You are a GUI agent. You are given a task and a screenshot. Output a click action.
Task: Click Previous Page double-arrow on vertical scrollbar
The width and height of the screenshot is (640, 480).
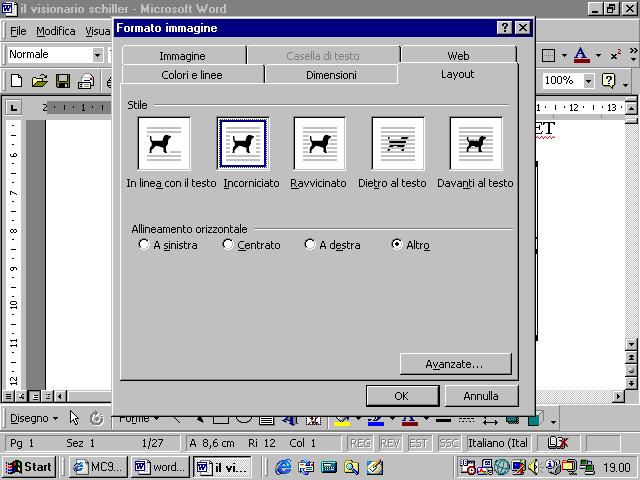click(x=631, y=358)
